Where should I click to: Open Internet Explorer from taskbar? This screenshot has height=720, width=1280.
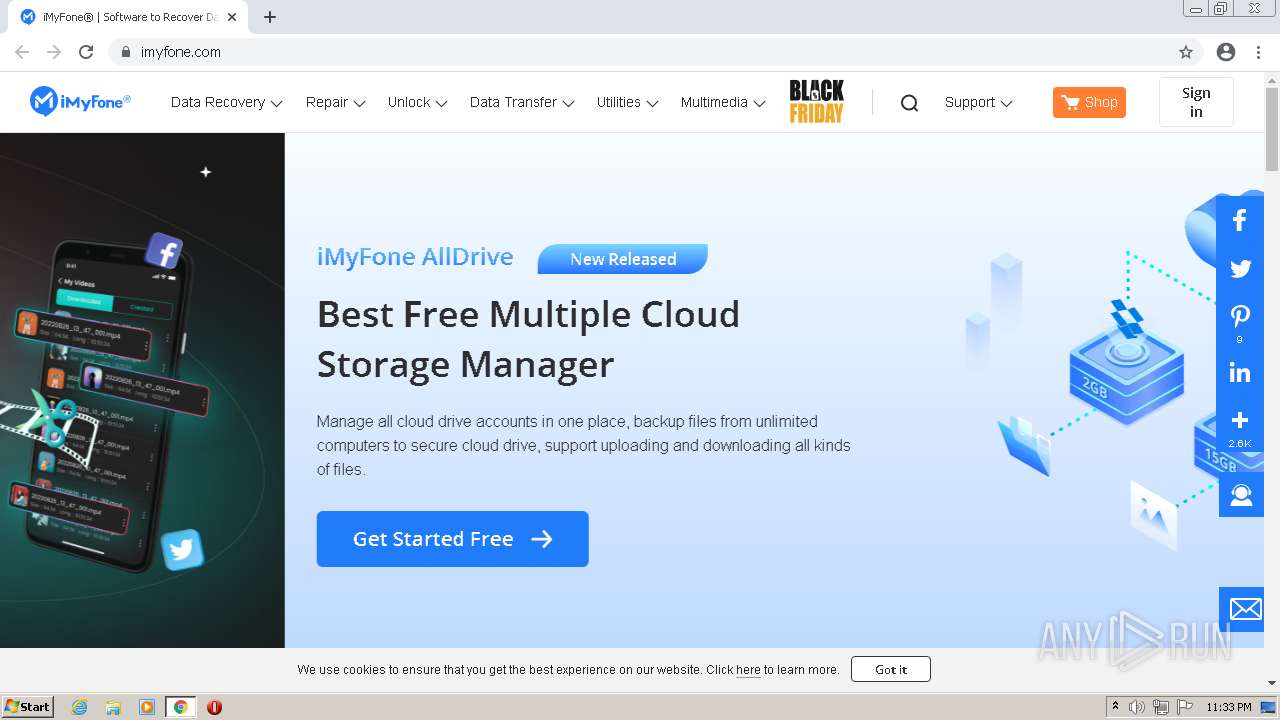[x=80, y=707]
